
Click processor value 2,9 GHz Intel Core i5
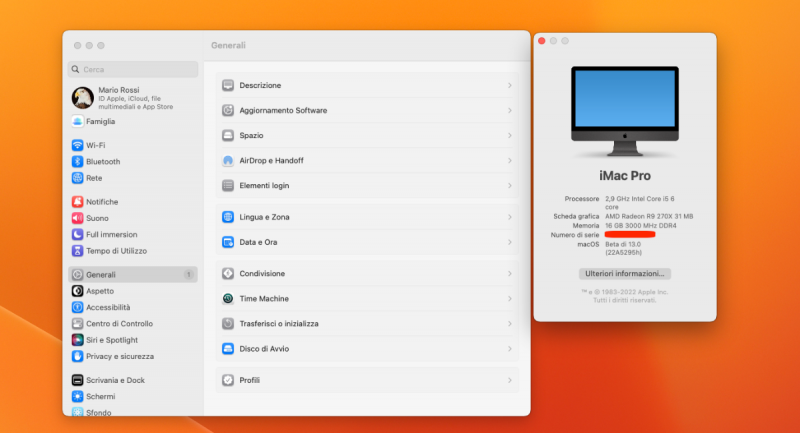coord(640,202)
